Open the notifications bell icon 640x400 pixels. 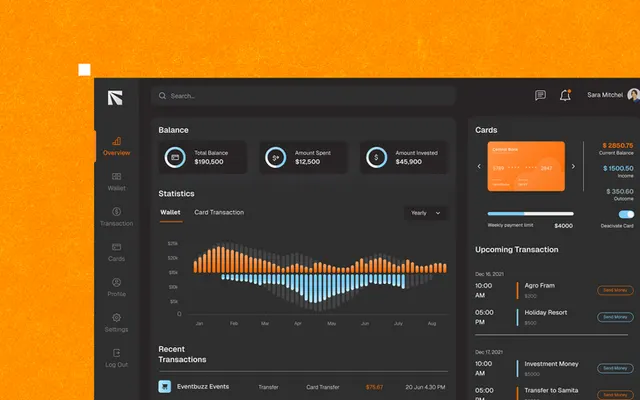(x=565, y=95)
